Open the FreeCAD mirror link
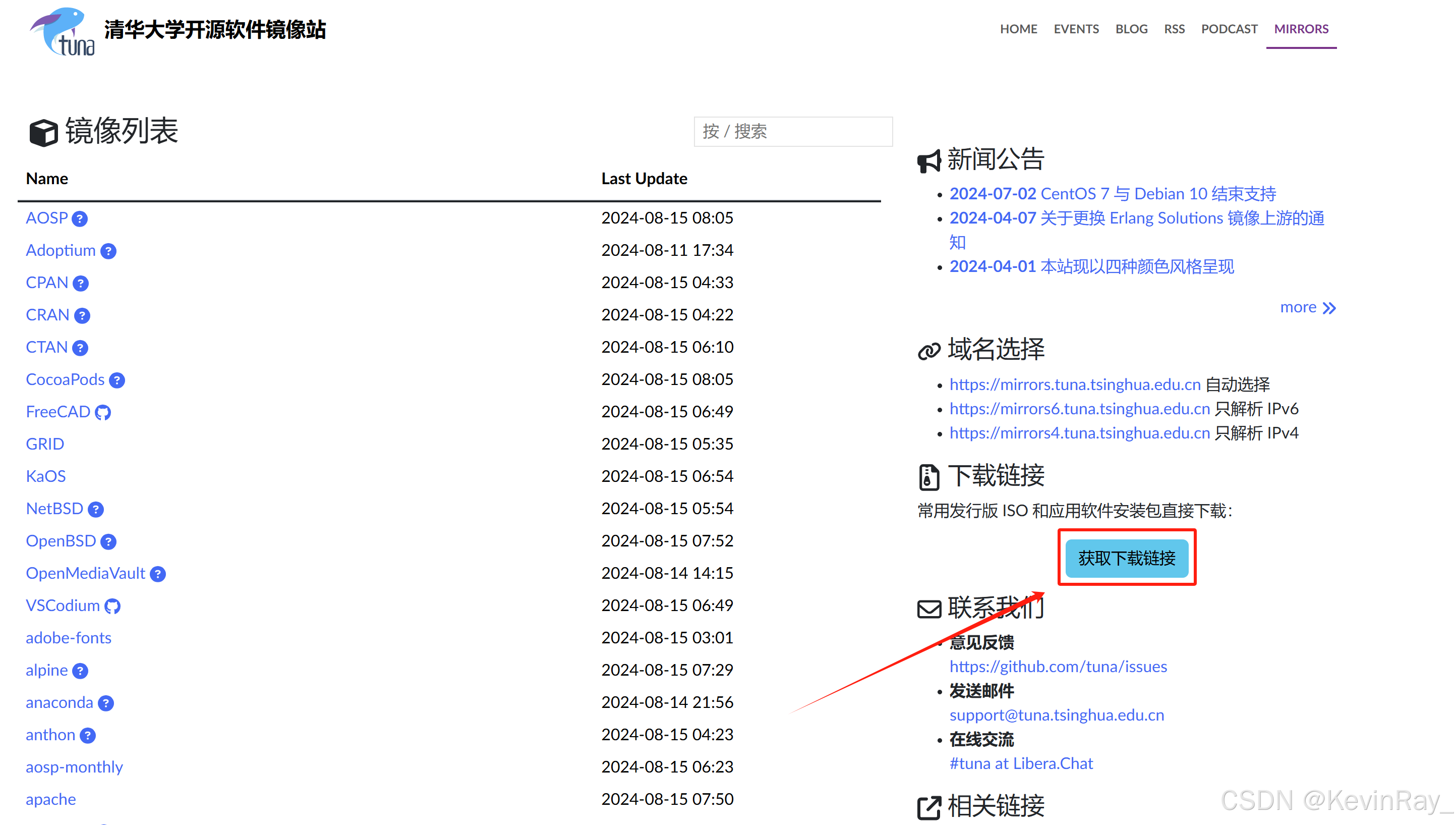Image resolution: width=1456 pixels, height=825 pixels. (x=58, y=411)
